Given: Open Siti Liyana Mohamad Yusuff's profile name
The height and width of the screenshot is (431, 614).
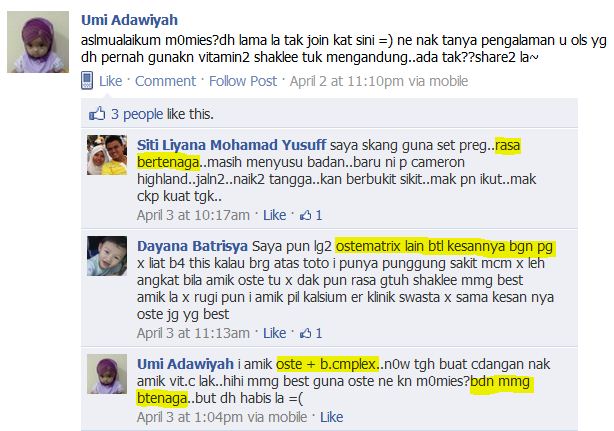Looking at the screenshot, I should (231, 145).
